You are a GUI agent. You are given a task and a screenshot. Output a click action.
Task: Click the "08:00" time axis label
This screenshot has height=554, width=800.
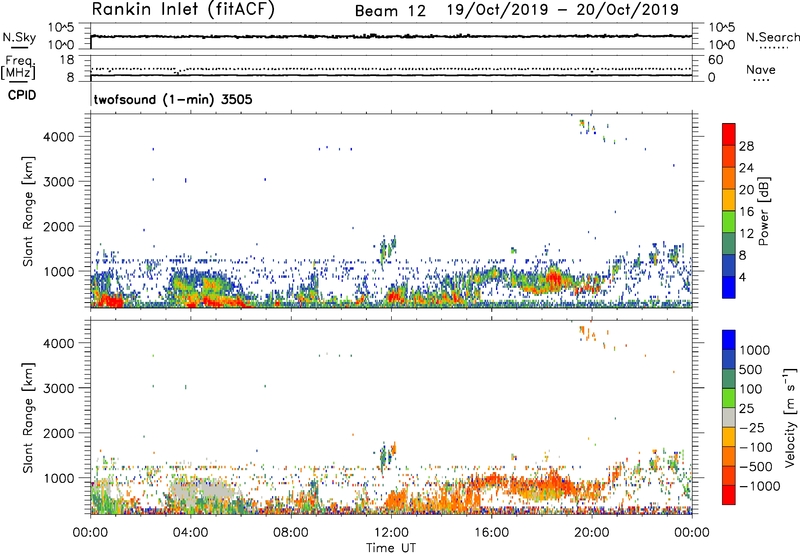291,533
